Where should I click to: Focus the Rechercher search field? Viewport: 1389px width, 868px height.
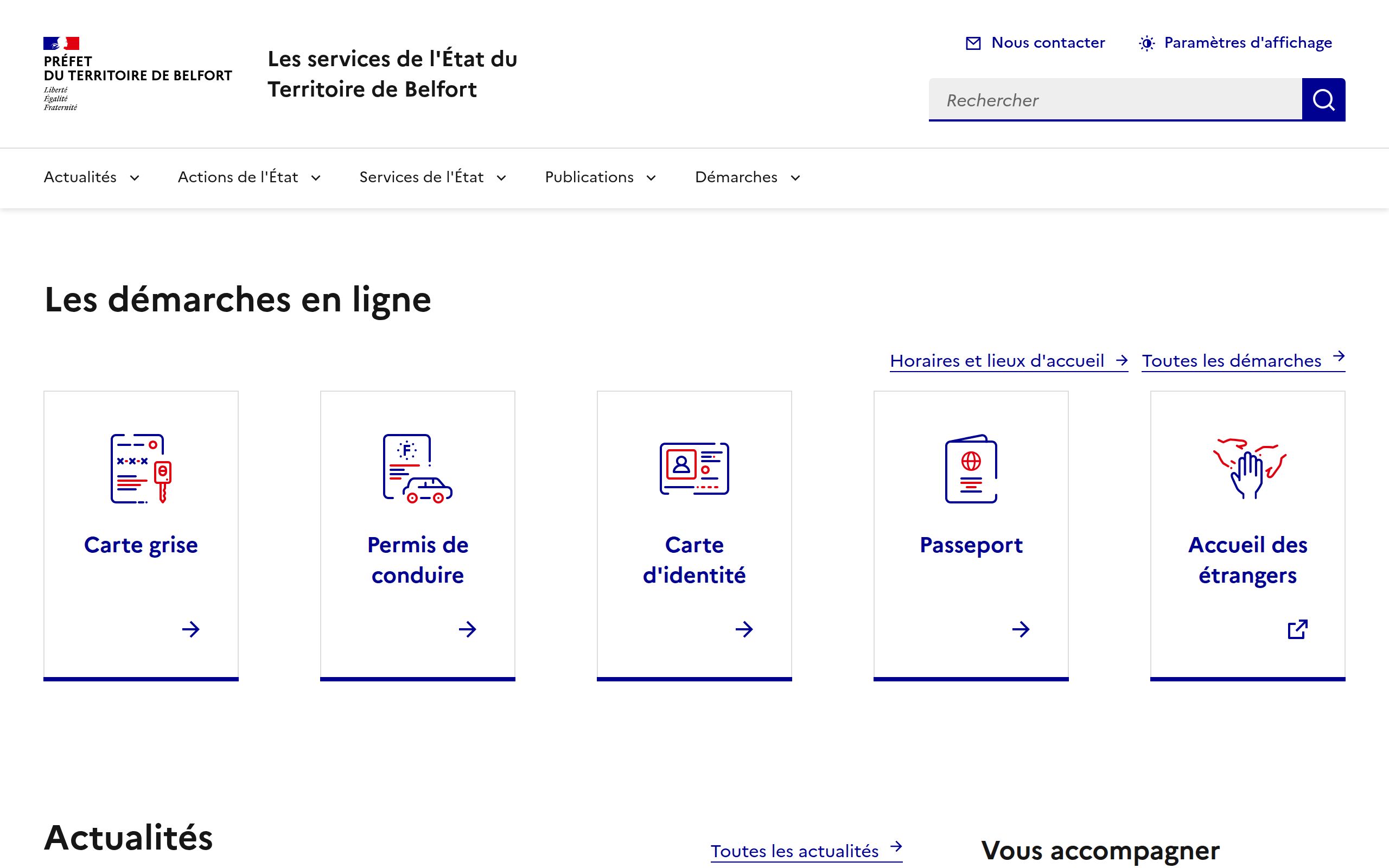click(x=1115, y=100)
